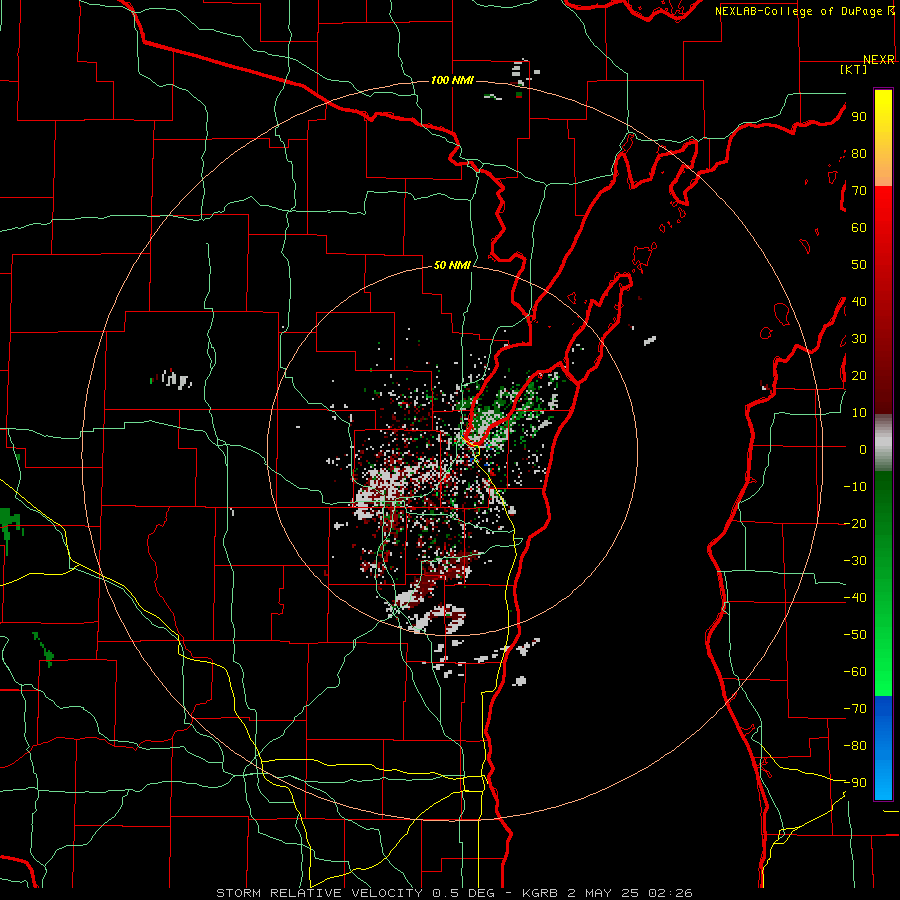The width and height of the screenshot is (900, 900).
Task: Click the 50 value on the velocity scale
Action: (x=859, y=265)
